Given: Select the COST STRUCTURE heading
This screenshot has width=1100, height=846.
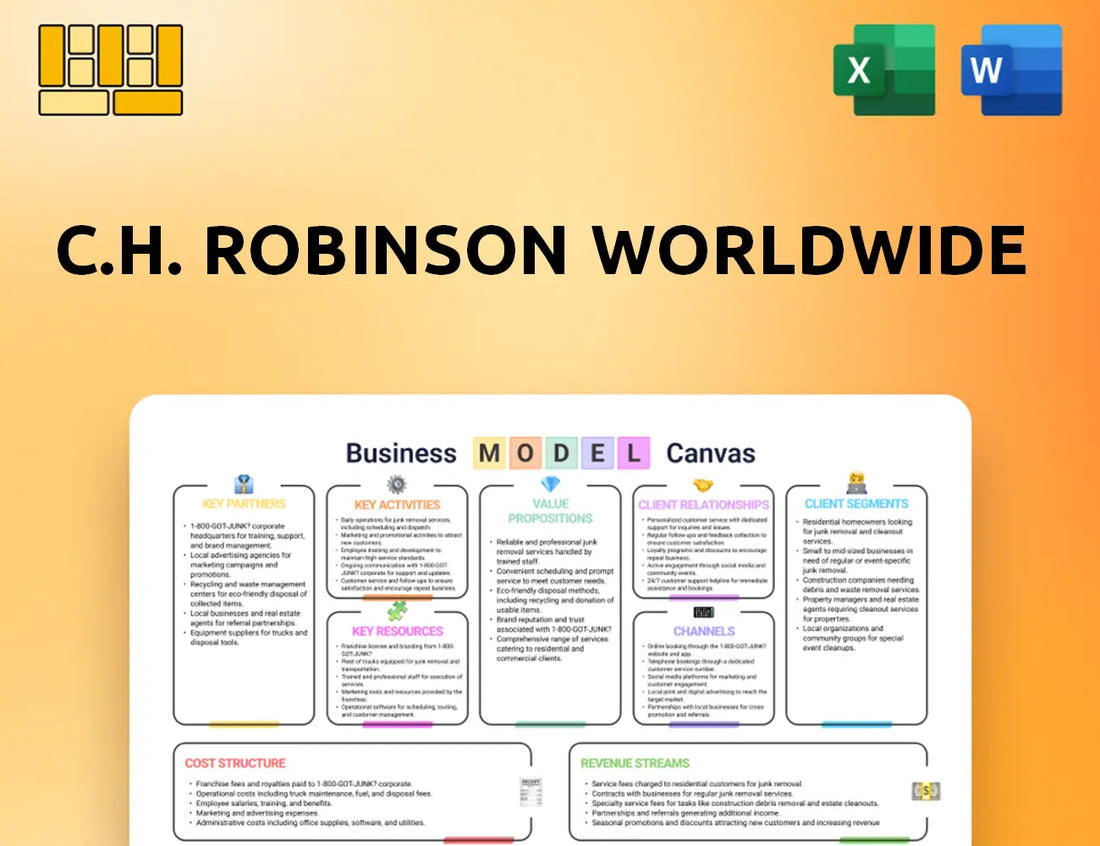Looking at the screenshot, I should pos(235,763).
